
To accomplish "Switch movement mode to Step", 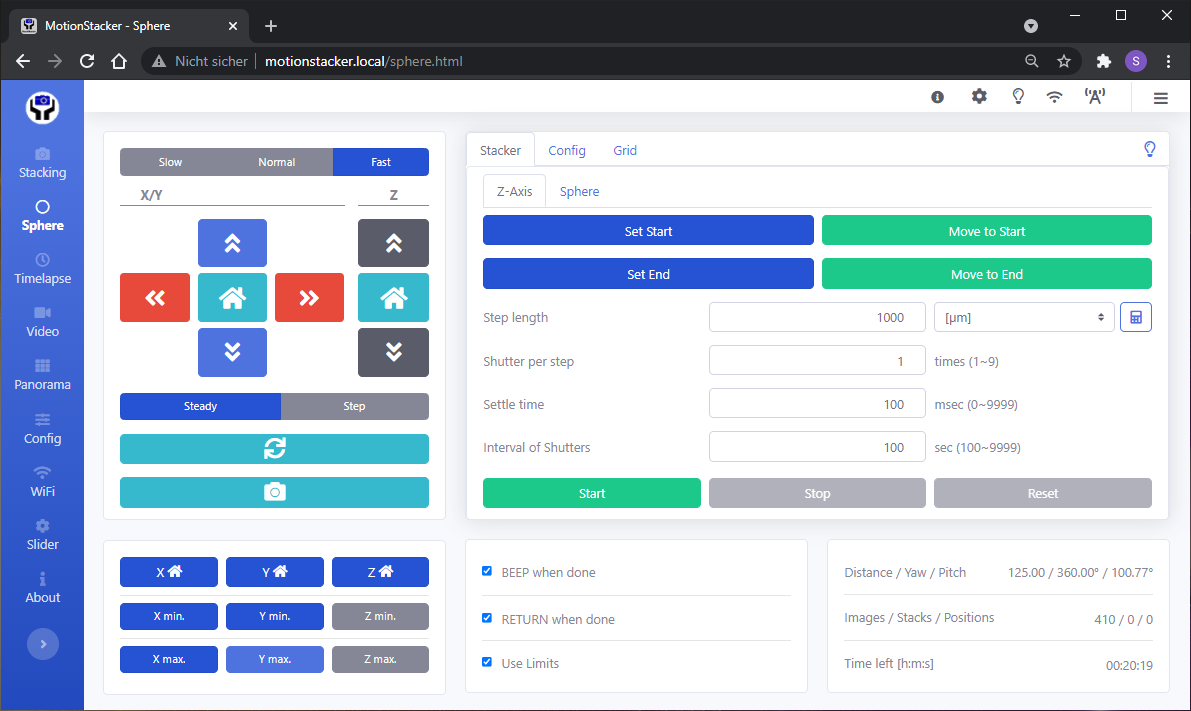I will point(354,406).
